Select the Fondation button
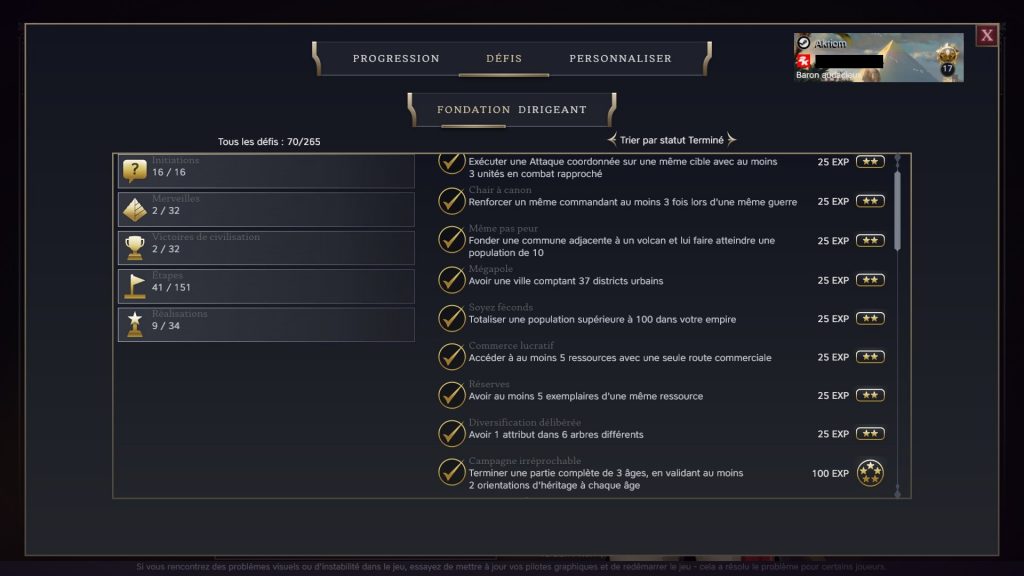 click(x=472, y=109)
